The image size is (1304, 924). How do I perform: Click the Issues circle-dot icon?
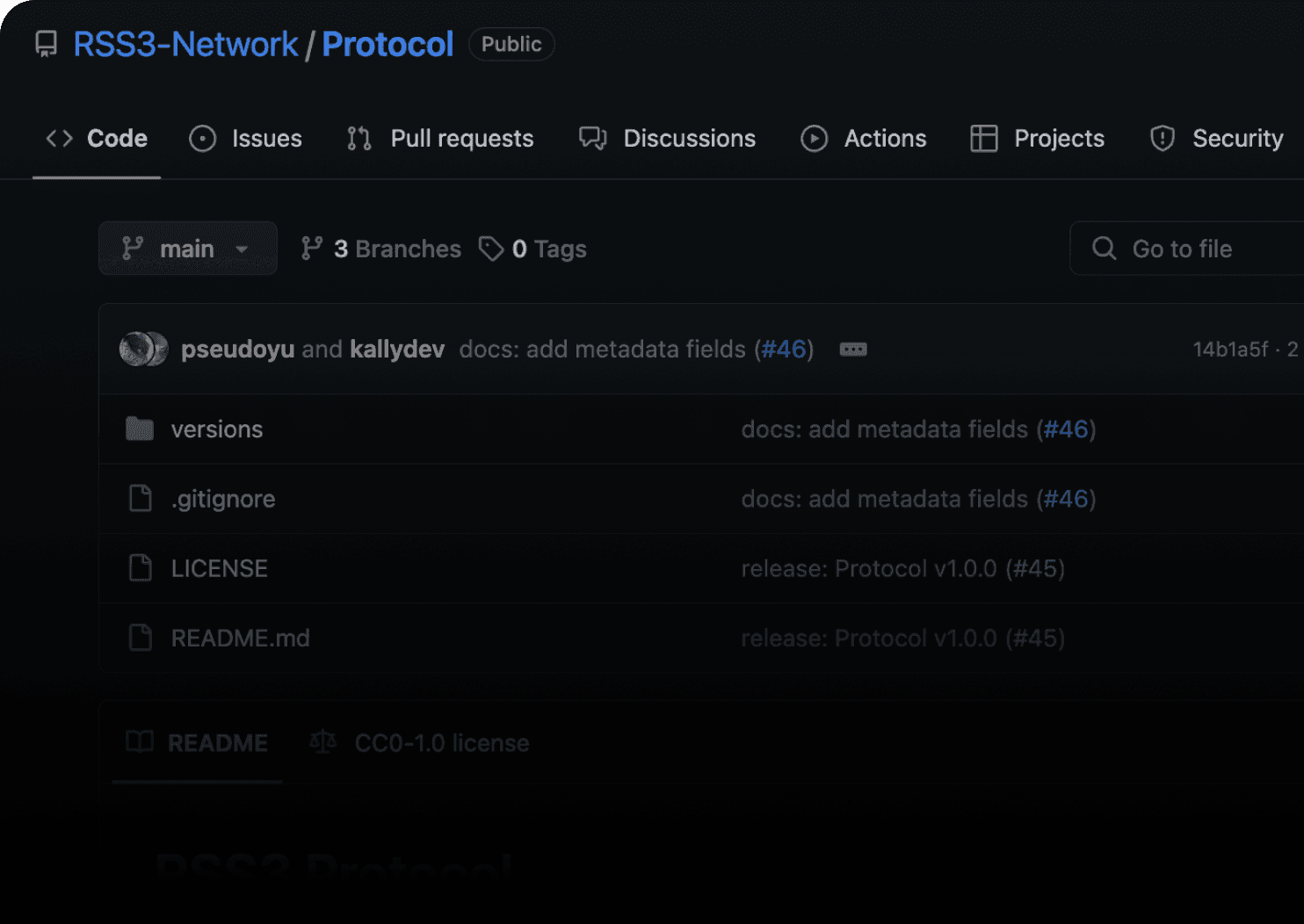(x=203, y=138)
